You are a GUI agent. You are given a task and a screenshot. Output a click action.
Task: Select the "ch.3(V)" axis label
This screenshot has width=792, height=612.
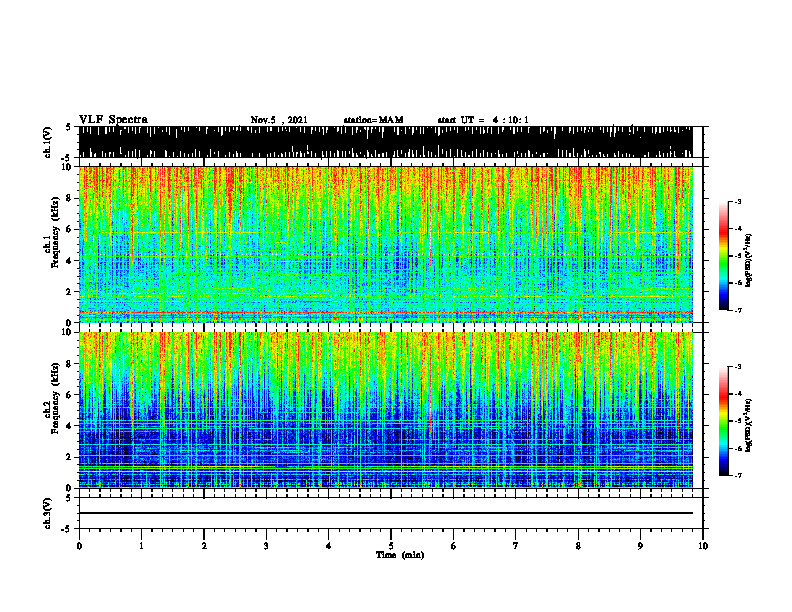(48, 513)
